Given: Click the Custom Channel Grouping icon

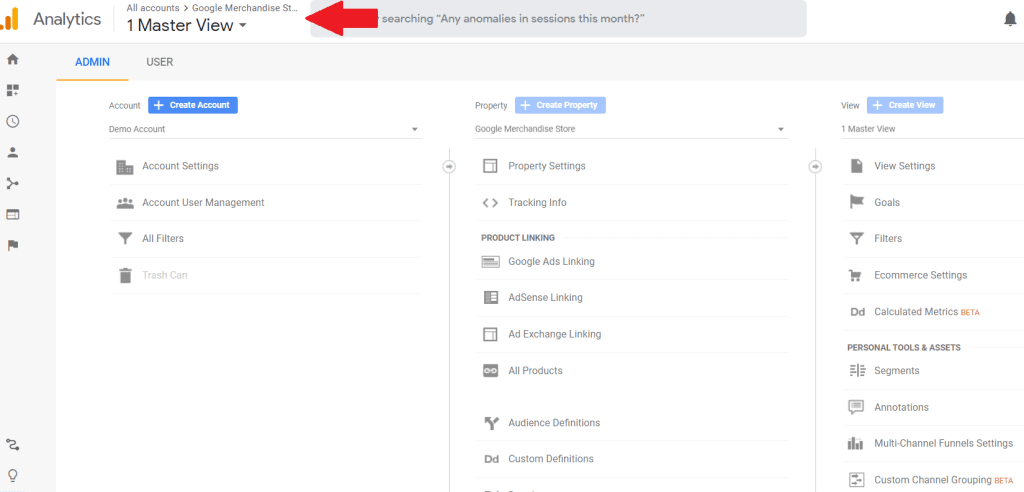Looking at the screenshot, I should pos(856,480).
